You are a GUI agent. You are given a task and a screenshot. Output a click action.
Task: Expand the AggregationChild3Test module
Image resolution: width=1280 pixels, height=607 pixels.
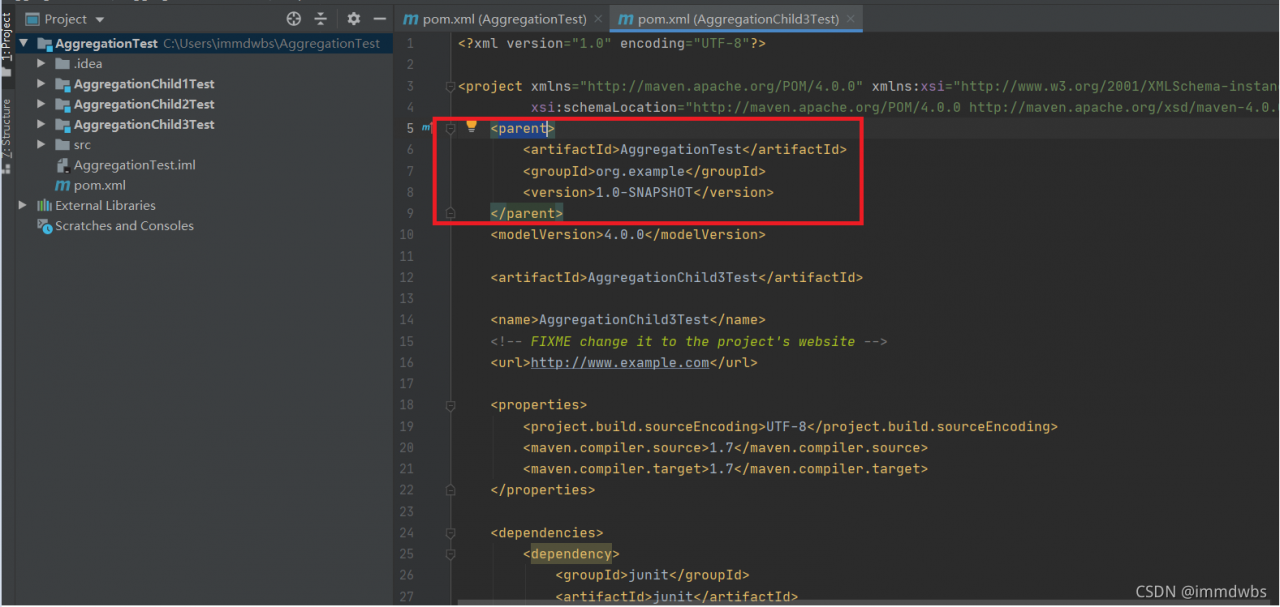(41, 125)
